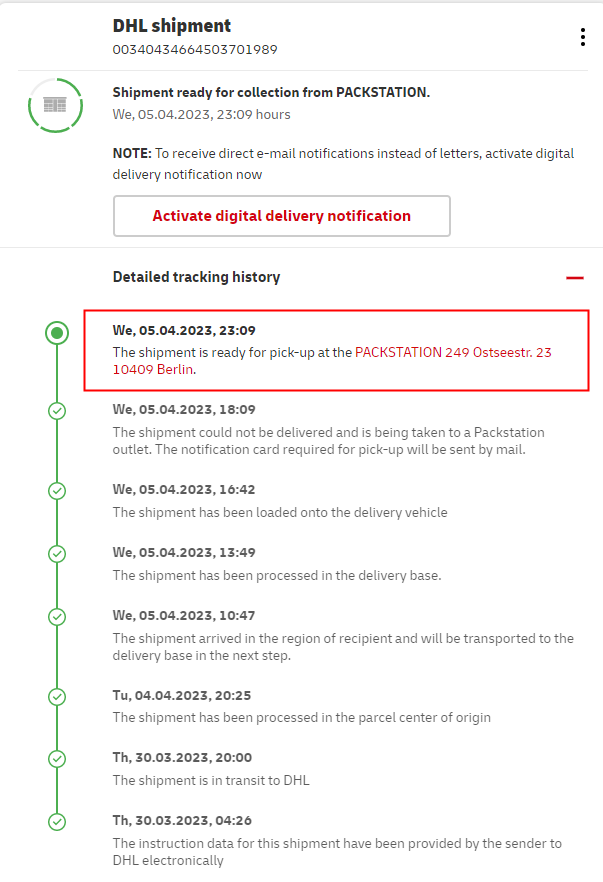Click the filled green current-status timeline marker
Screen dimensions: 603x882
pos(57,332)
